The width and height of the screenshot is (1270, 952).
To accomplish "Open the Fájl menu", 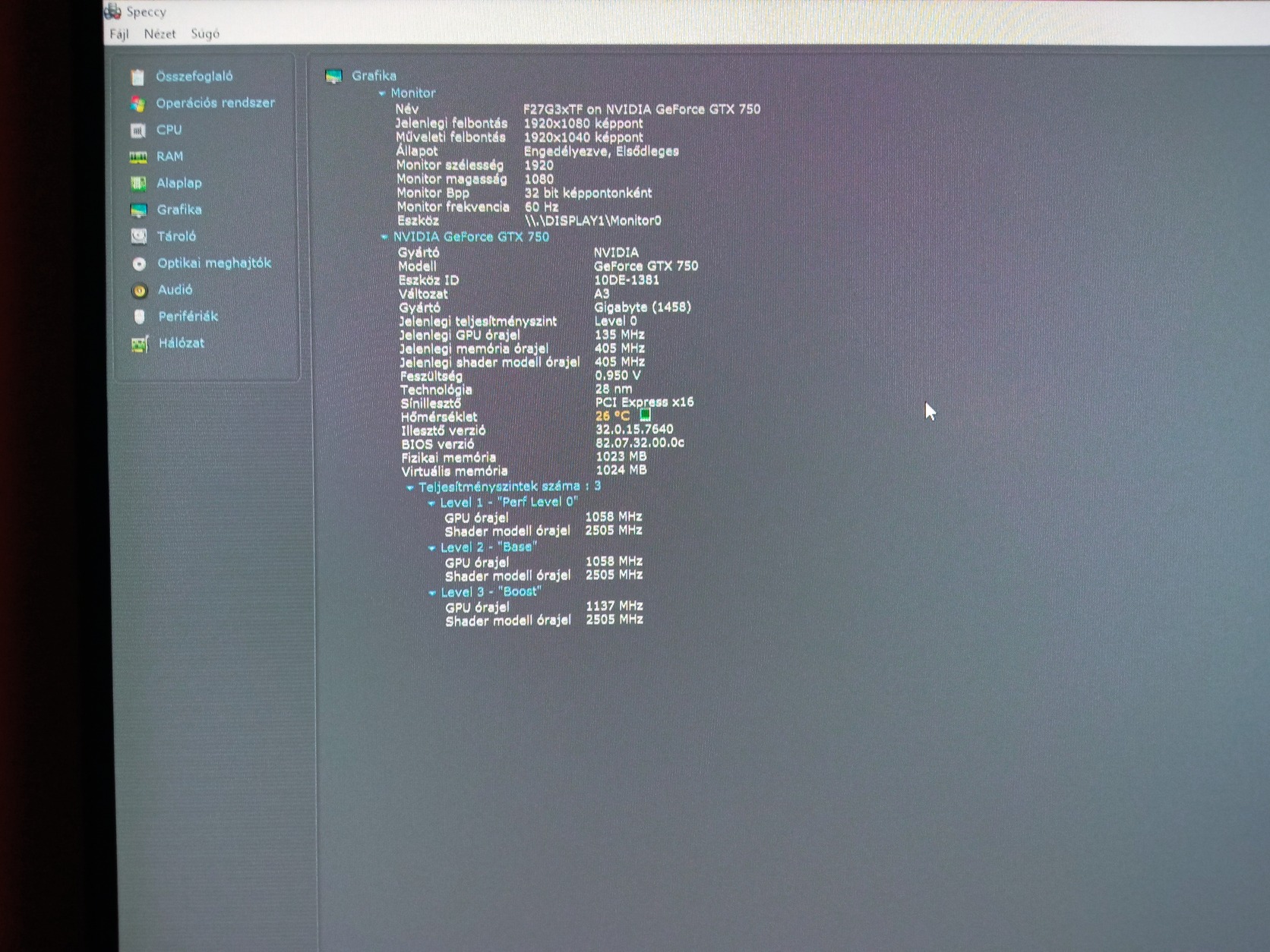I will point(119,34).
